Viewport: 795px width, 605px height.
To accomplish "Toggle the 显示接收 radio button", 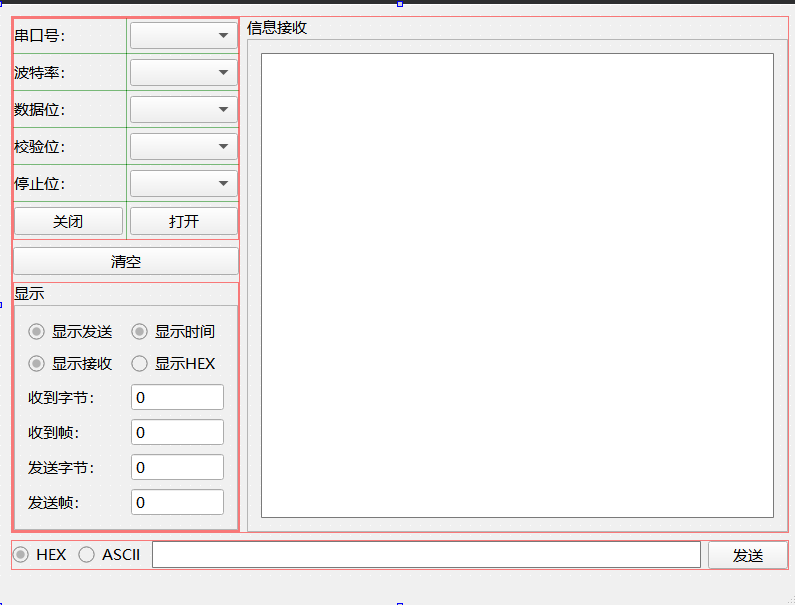I will [70, 364].
